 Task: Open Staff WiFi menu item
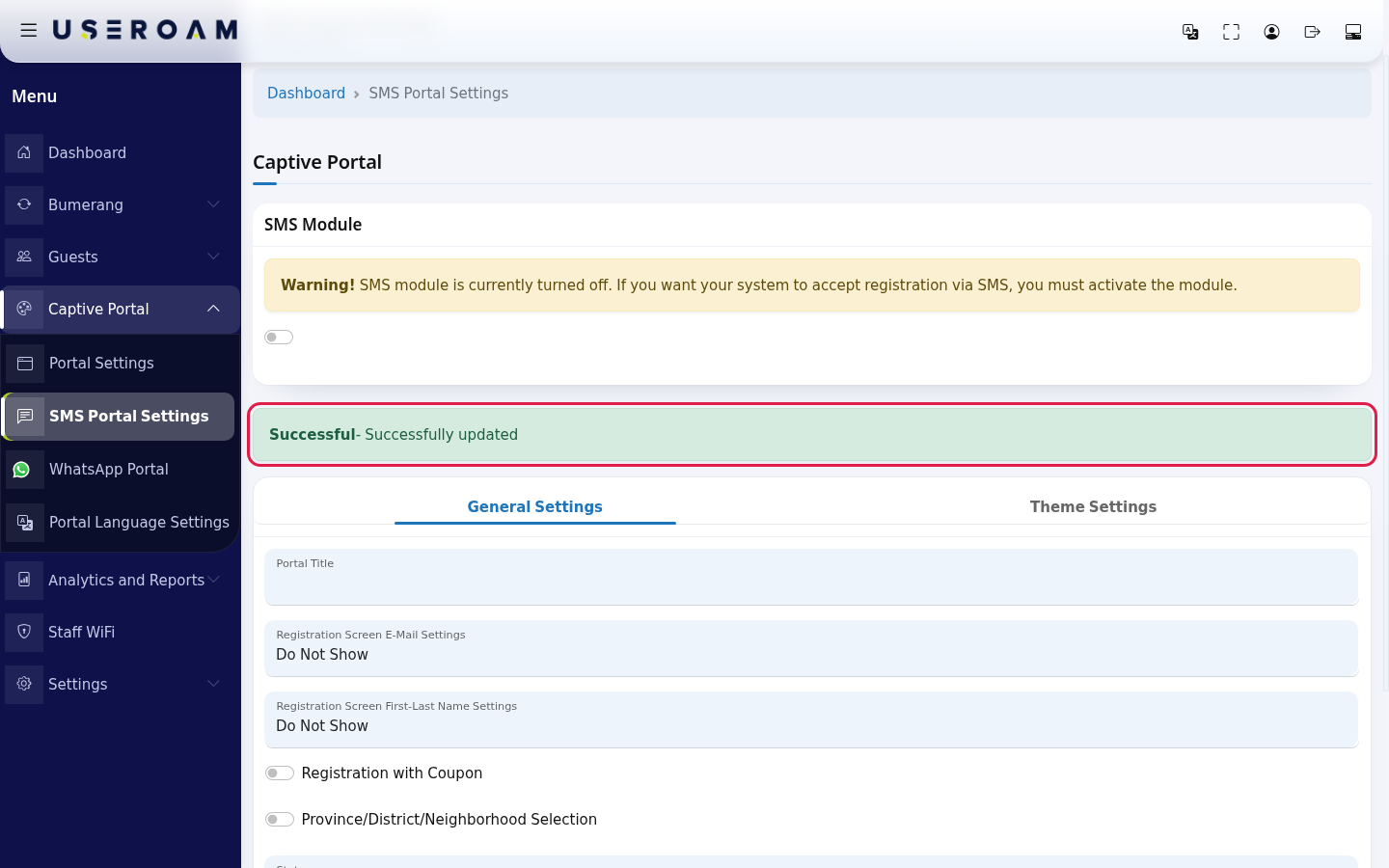120,632
